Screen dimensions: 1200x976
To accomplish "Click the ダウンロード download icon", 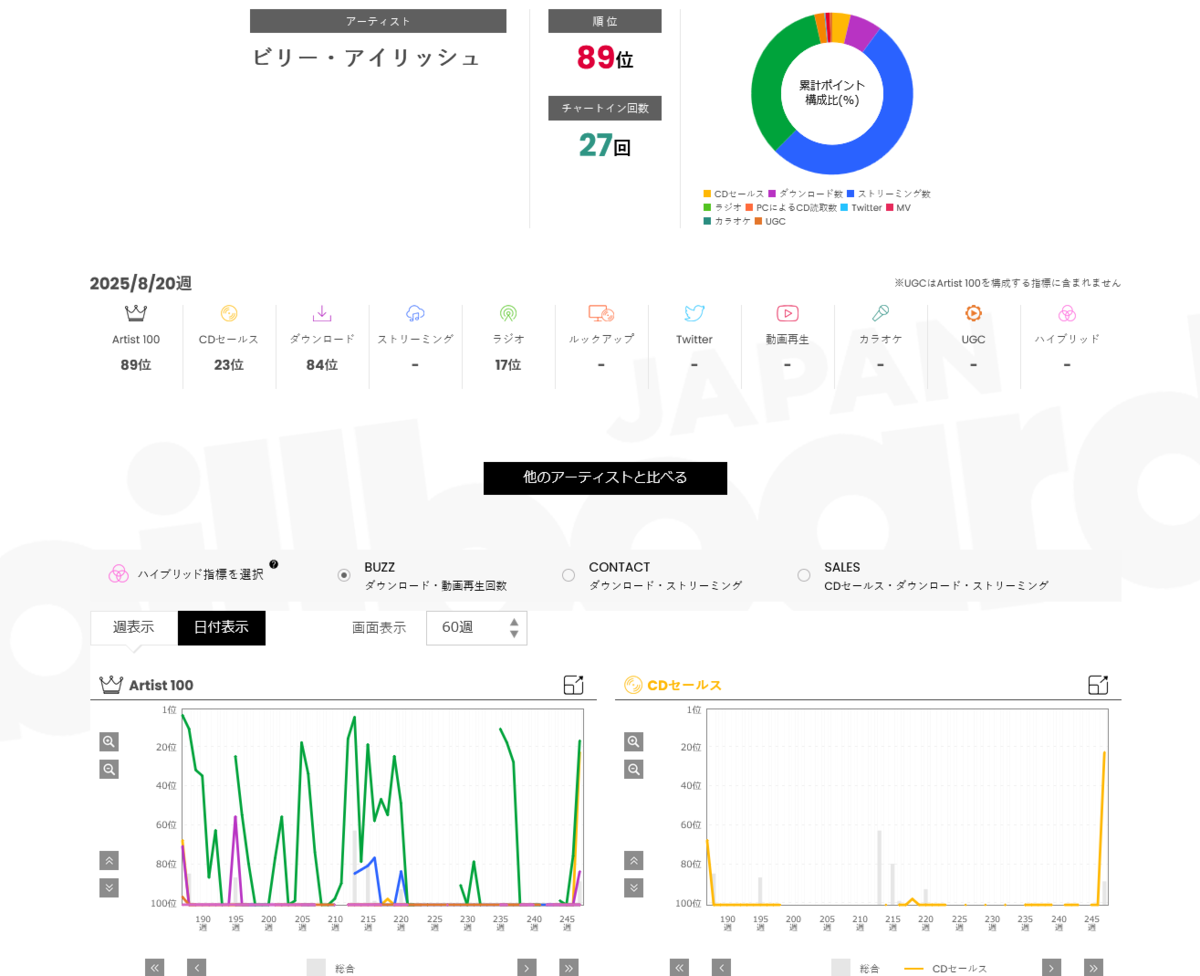I will (x=322, y=313).
